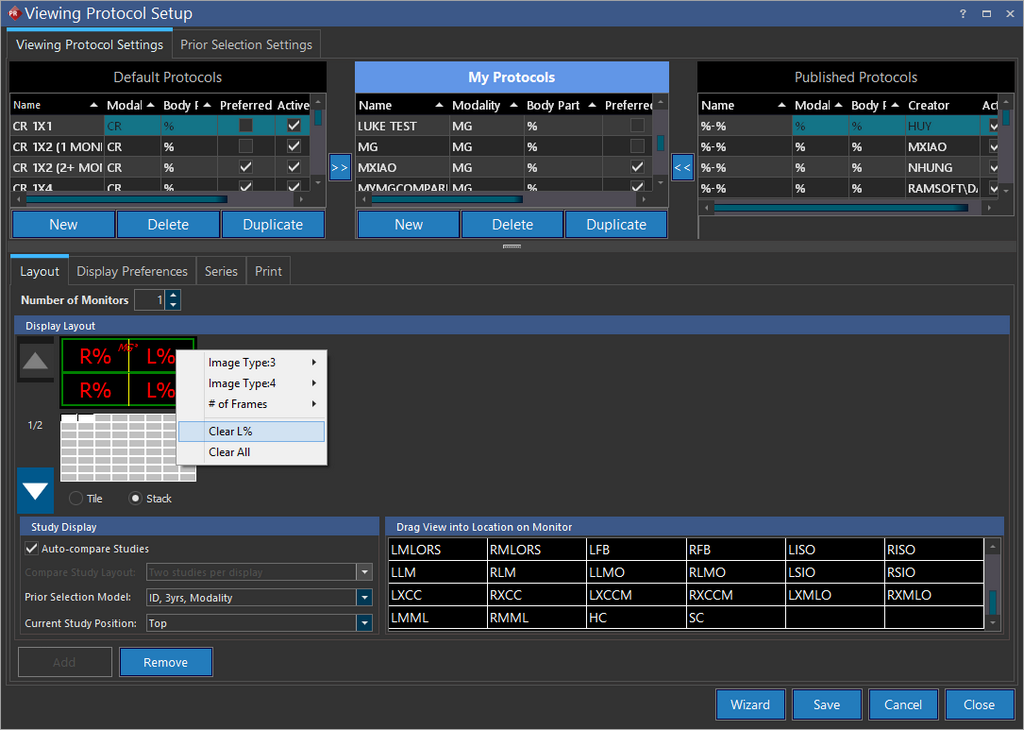Open the Current Study Position dropdown
Viewport: 1024px width, 730px height.
coord(365,623)
